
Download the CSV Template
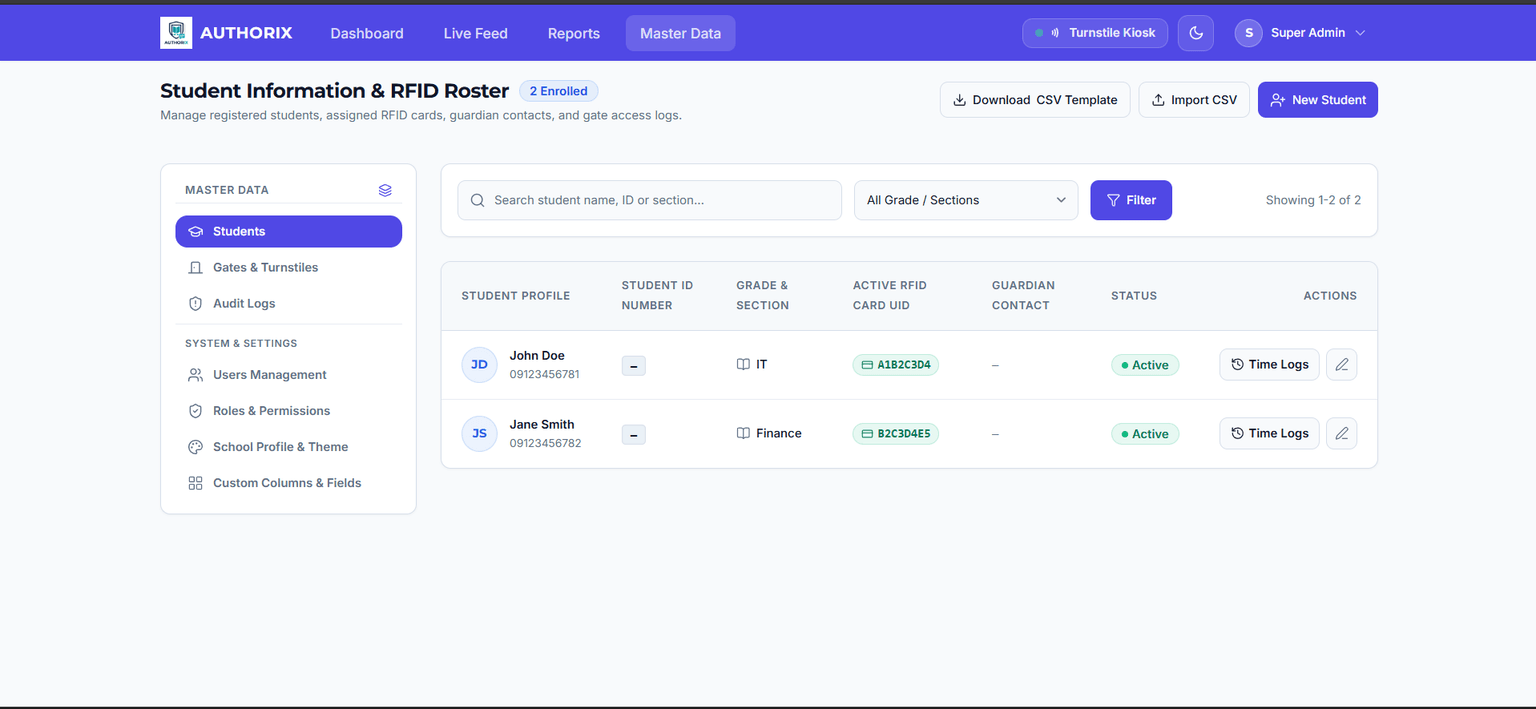(x=1035, y=100)
